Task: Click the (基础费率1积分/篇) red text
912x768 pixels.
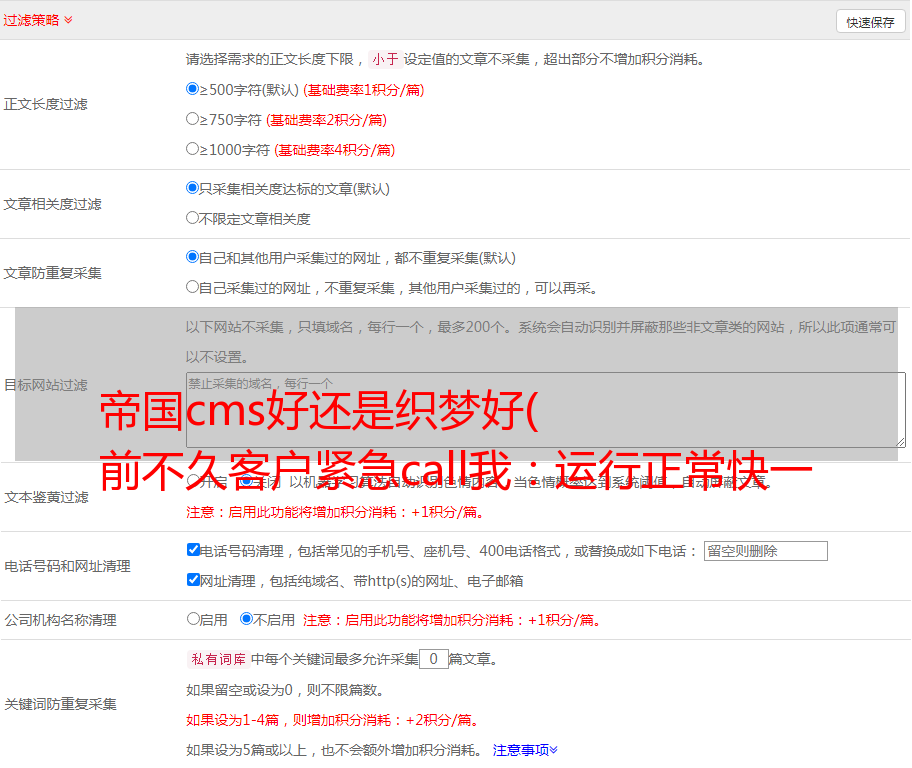Action: (364, 90)
